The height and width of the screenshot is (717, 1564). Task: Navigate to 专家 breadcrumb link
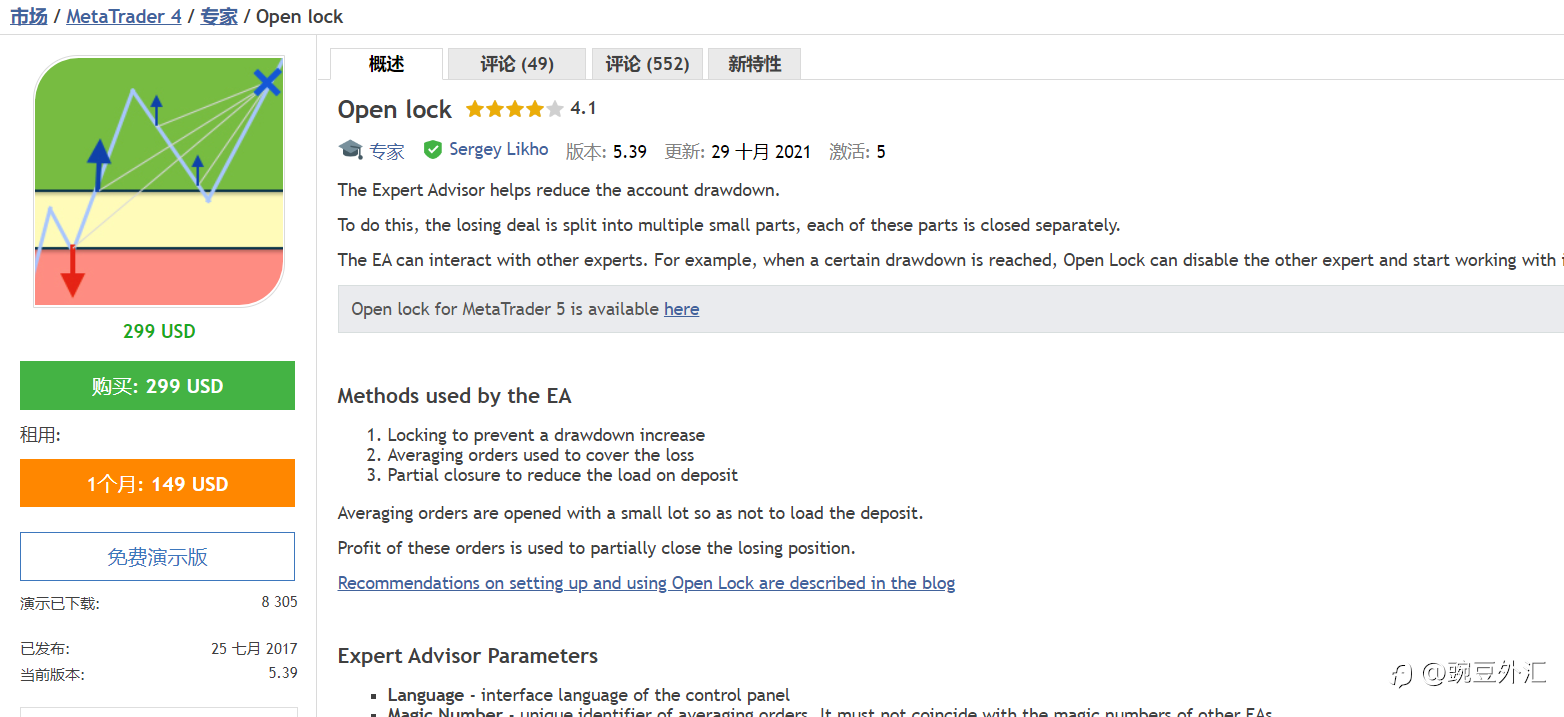[x=219, y=16]
